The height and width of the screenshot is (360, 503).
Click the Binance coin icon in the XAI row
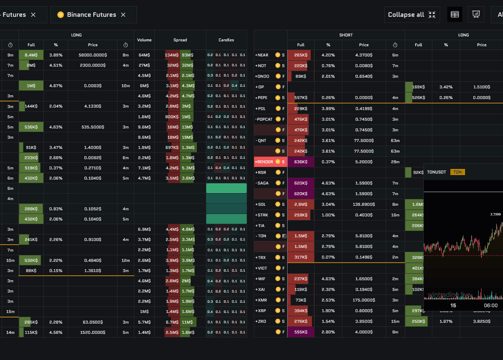tap(278, 289)
